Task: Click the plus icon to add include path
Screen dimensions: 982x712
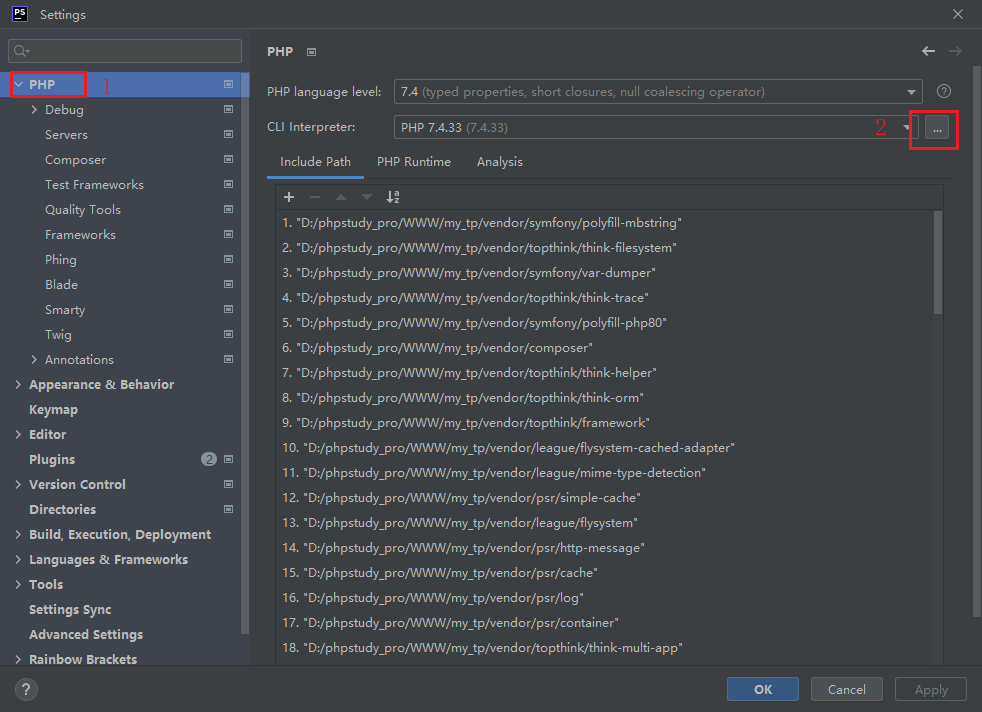Action: [289, 197]
